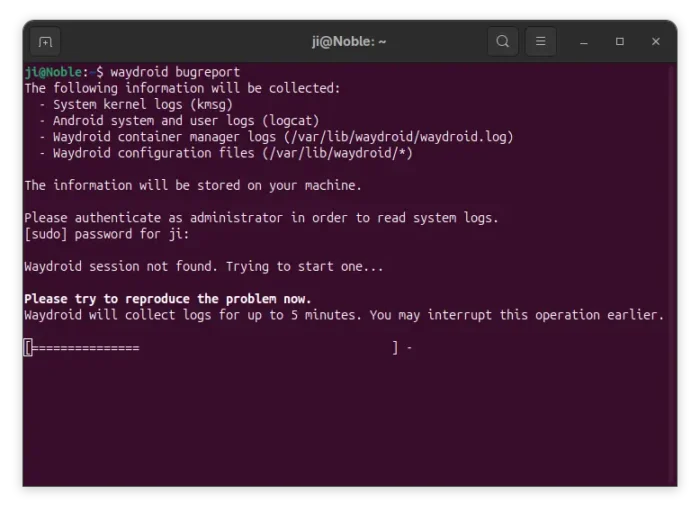Image resolution: width=700 pixels, height=512 pixels.
Task: Close the terminal window
Action: 656,42
